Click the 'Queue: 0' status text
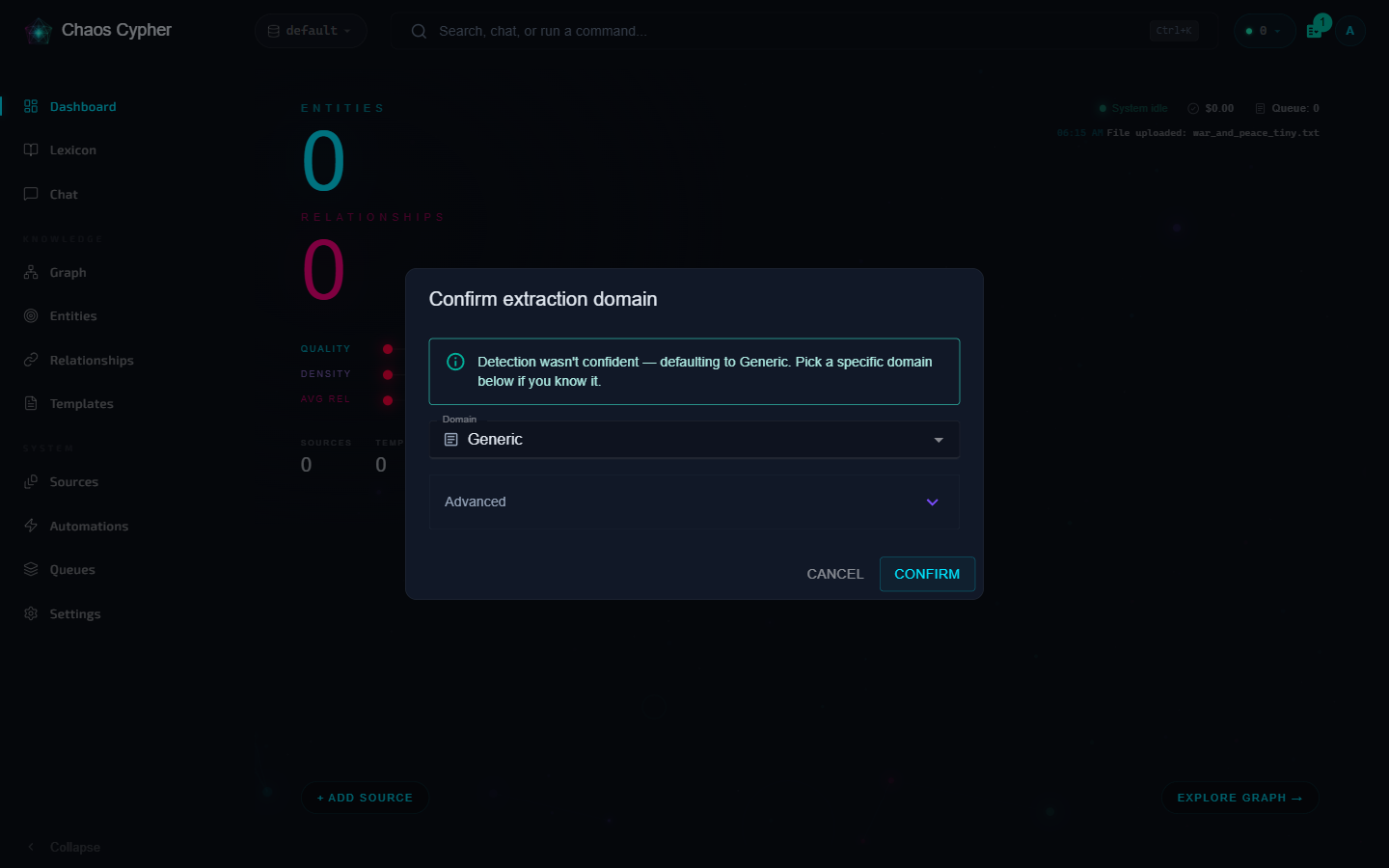 1295,108
